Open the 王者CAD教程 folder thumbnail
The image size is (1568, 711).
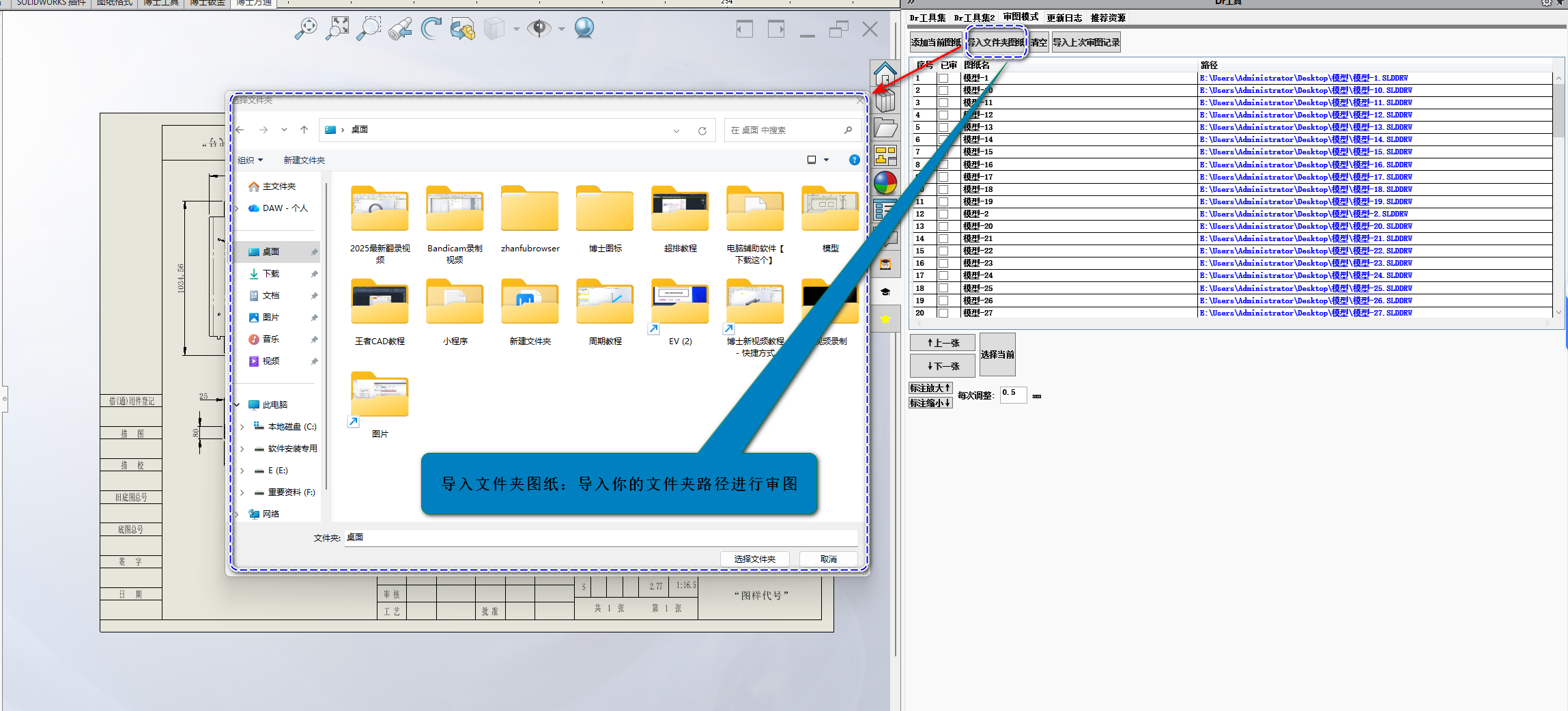coord(380,303)
